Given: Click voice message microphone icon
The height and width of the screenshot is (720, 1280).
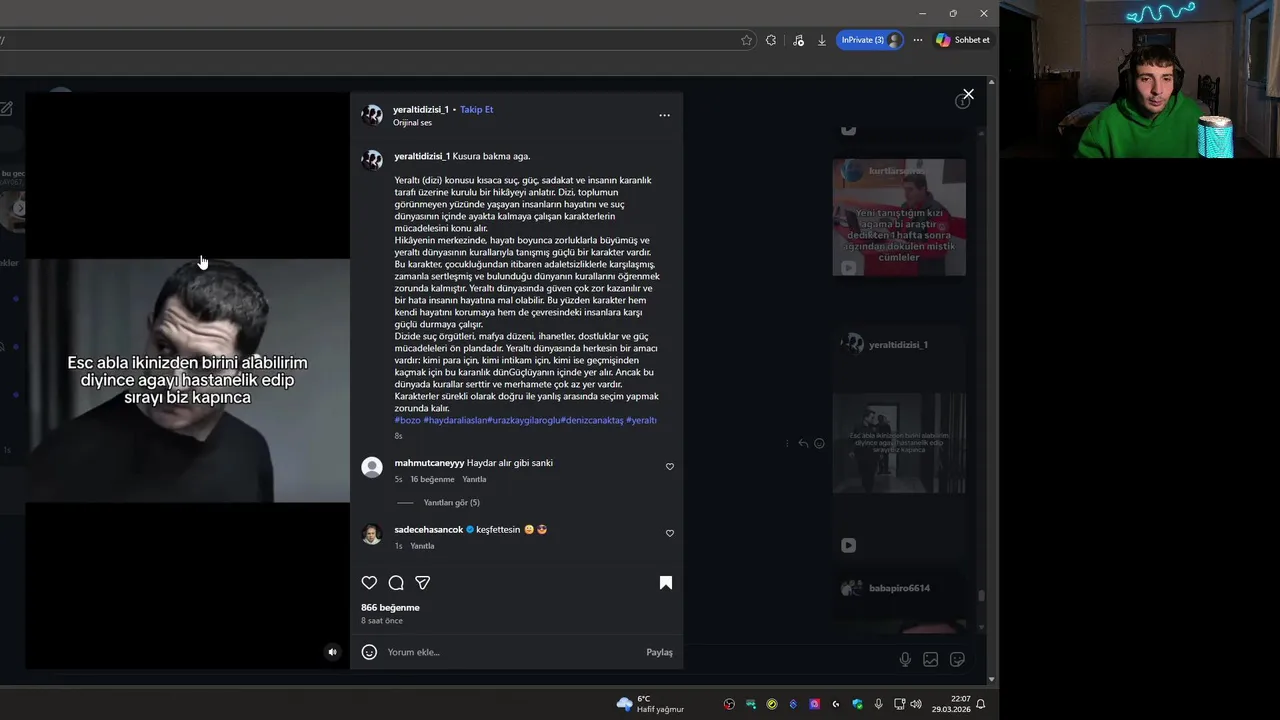Looking at the screenshot, I should [905, 659].
